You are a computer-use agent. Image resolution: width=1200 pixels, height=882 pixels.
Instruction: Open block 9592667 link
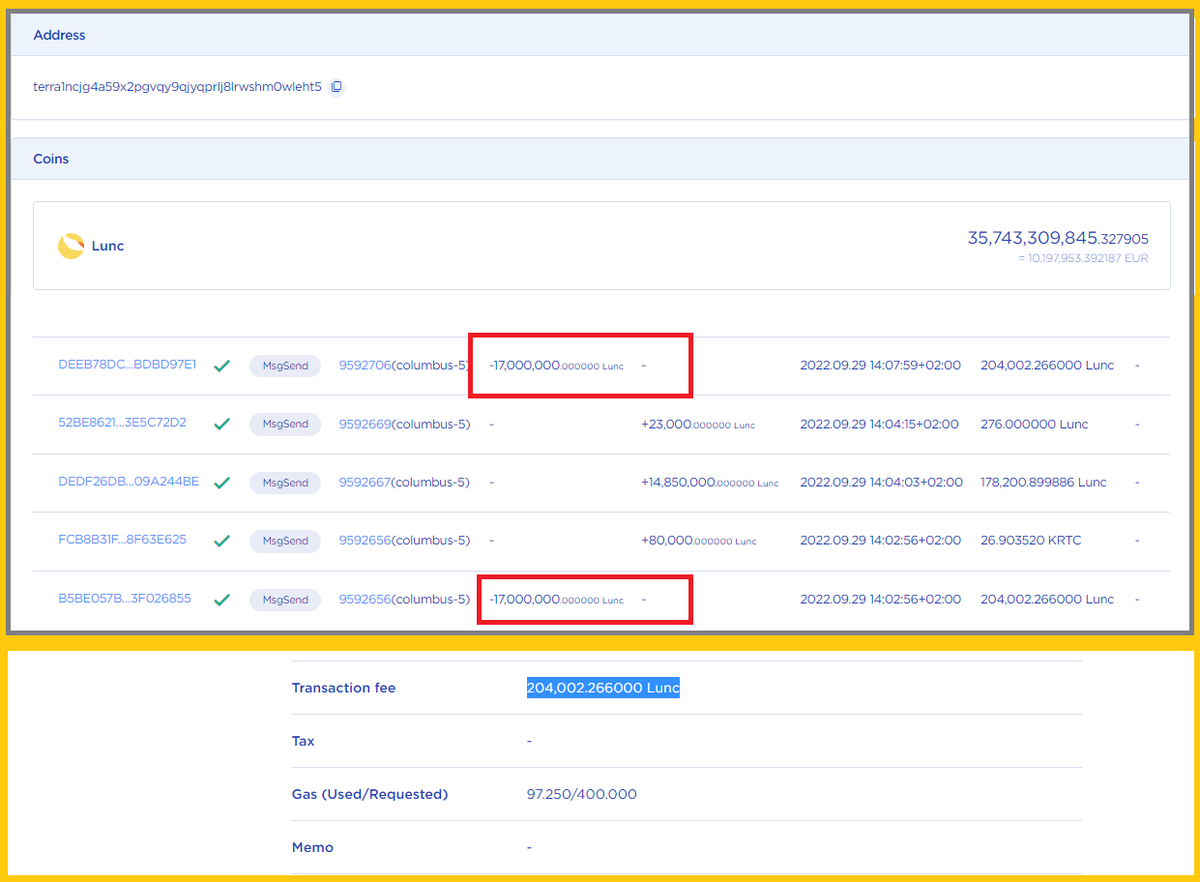click(x=365, y=482)
